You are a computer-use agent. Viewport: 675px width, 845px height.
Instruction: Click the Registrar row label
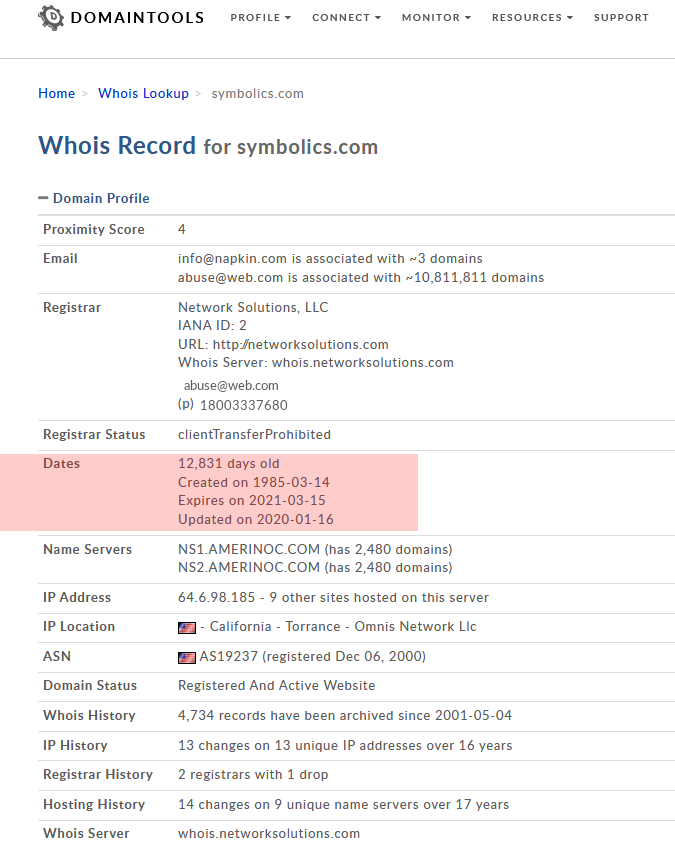pos(72,308)
